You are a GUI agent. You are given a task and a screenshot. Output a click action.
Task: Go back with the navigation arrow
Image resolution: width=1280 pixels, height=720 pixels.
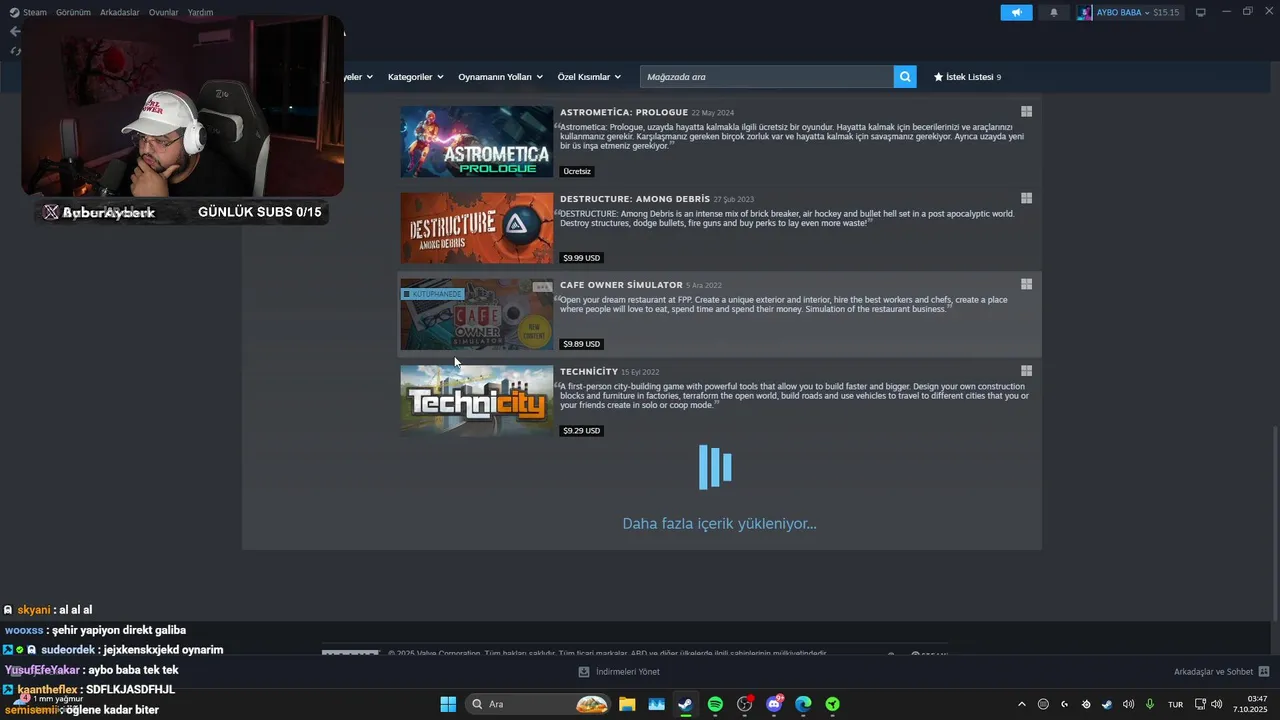[14, 31]
